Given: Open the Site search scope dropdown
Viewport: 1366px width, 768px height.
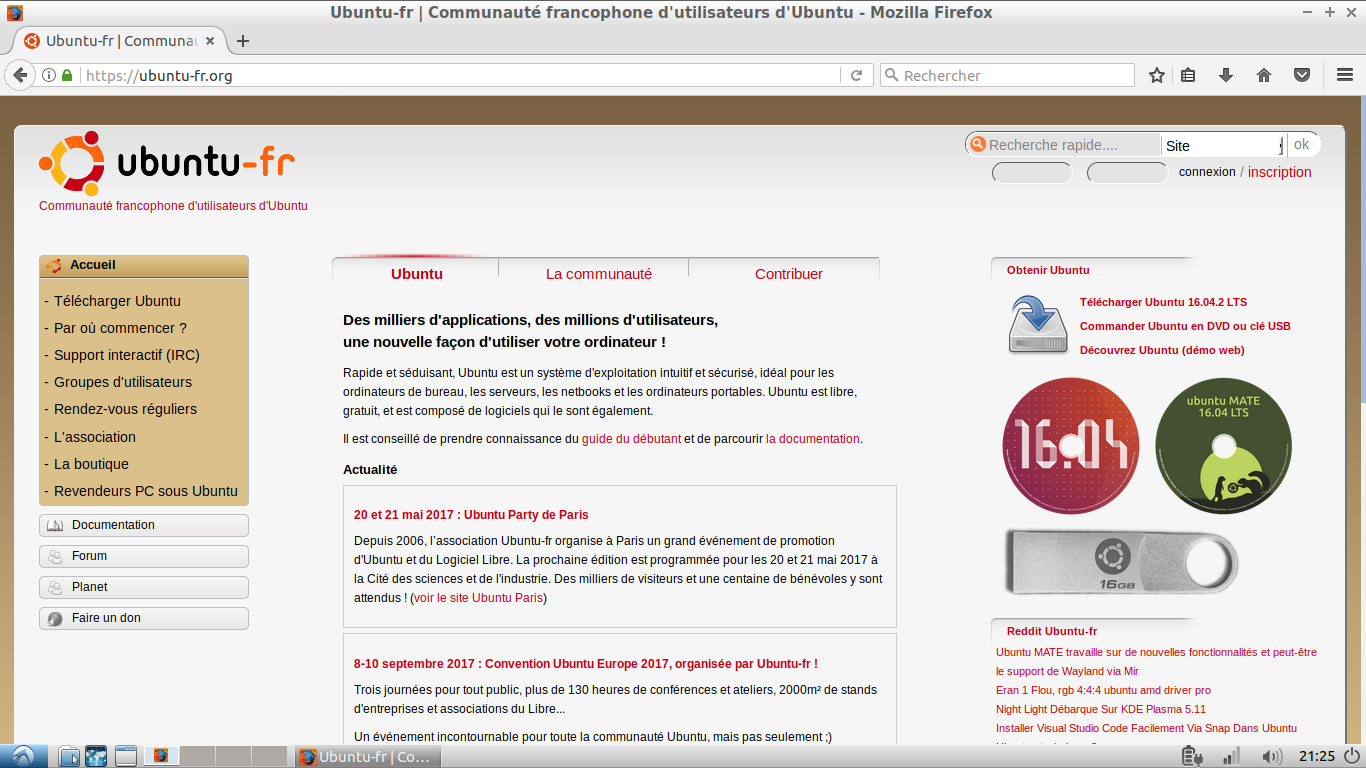Looking at the screenshot, I should (1222, 145).
